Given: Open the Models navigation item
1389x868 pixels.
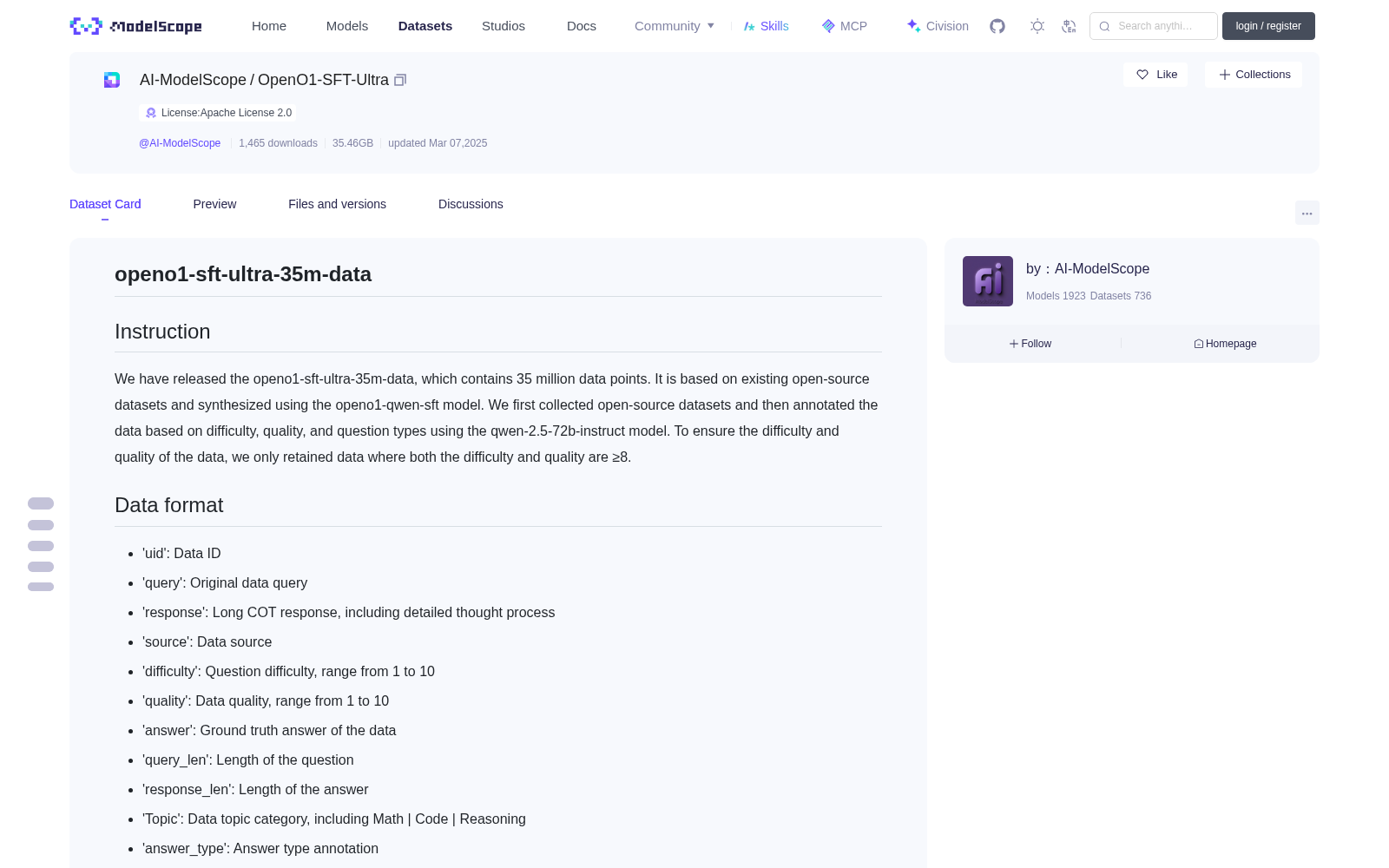Looking at the screenshot, I should tap(347, 26).
